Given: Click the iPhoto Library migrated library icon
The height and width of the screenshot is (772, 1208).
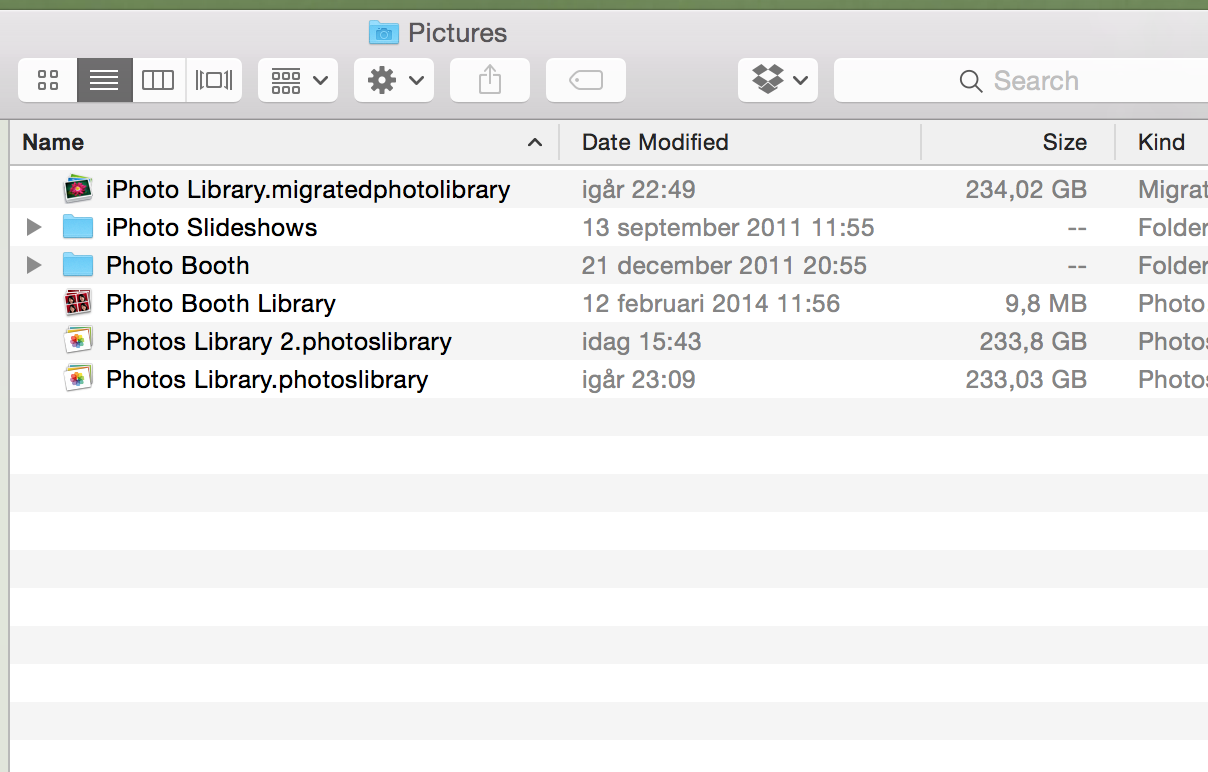Looking at the screenshot, I should coord(77,188).
